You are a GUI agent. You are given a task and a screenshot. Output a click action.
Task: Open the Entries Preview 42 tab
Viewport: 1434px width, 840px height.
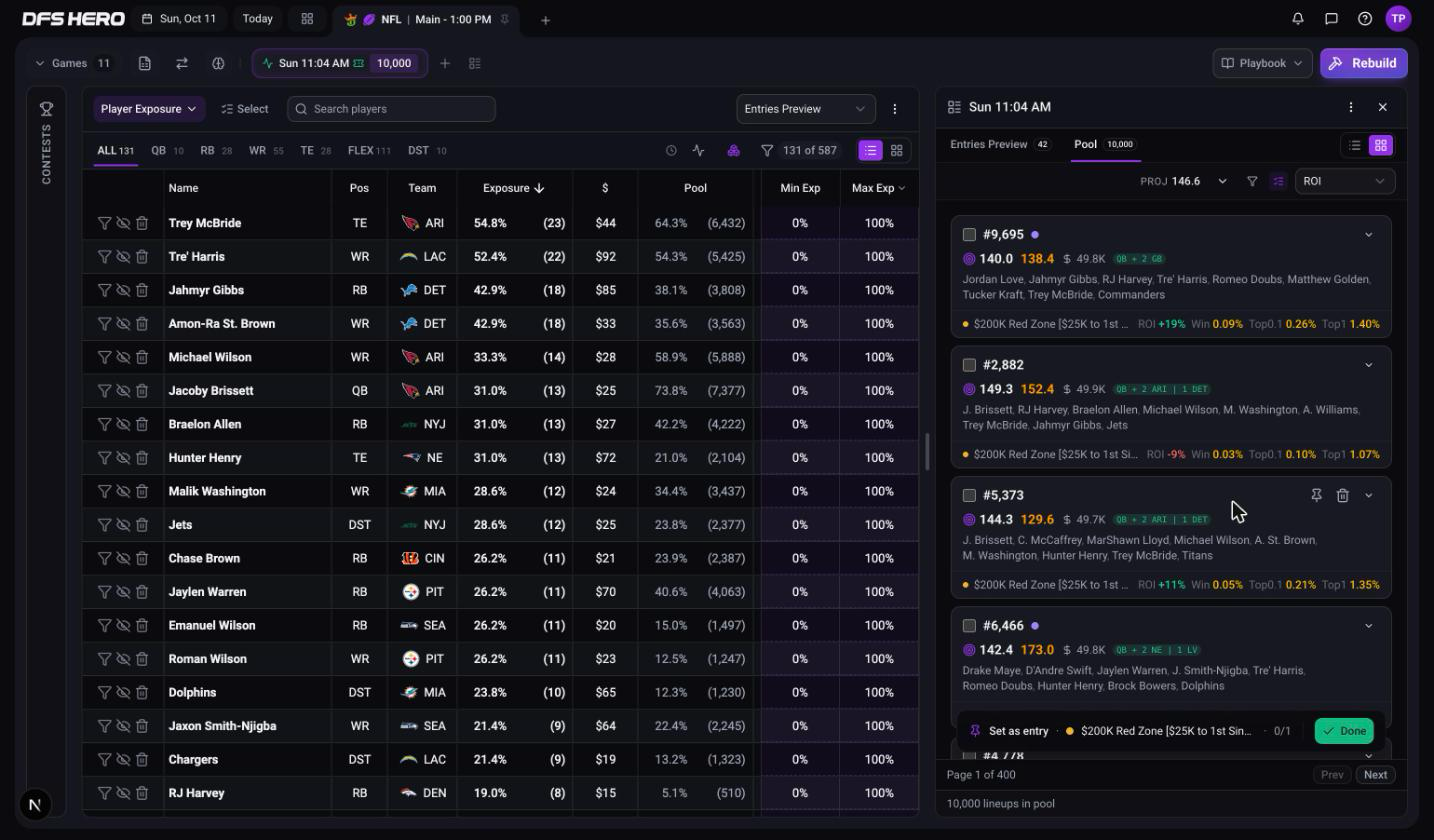click(x=1000, y=144)
